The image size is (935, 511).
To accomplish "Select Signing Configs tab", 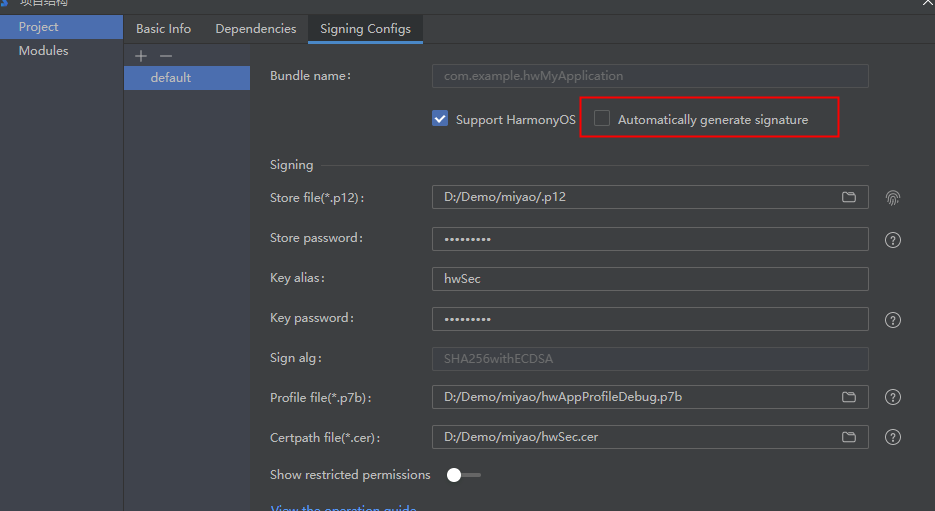I will [366, 29].
